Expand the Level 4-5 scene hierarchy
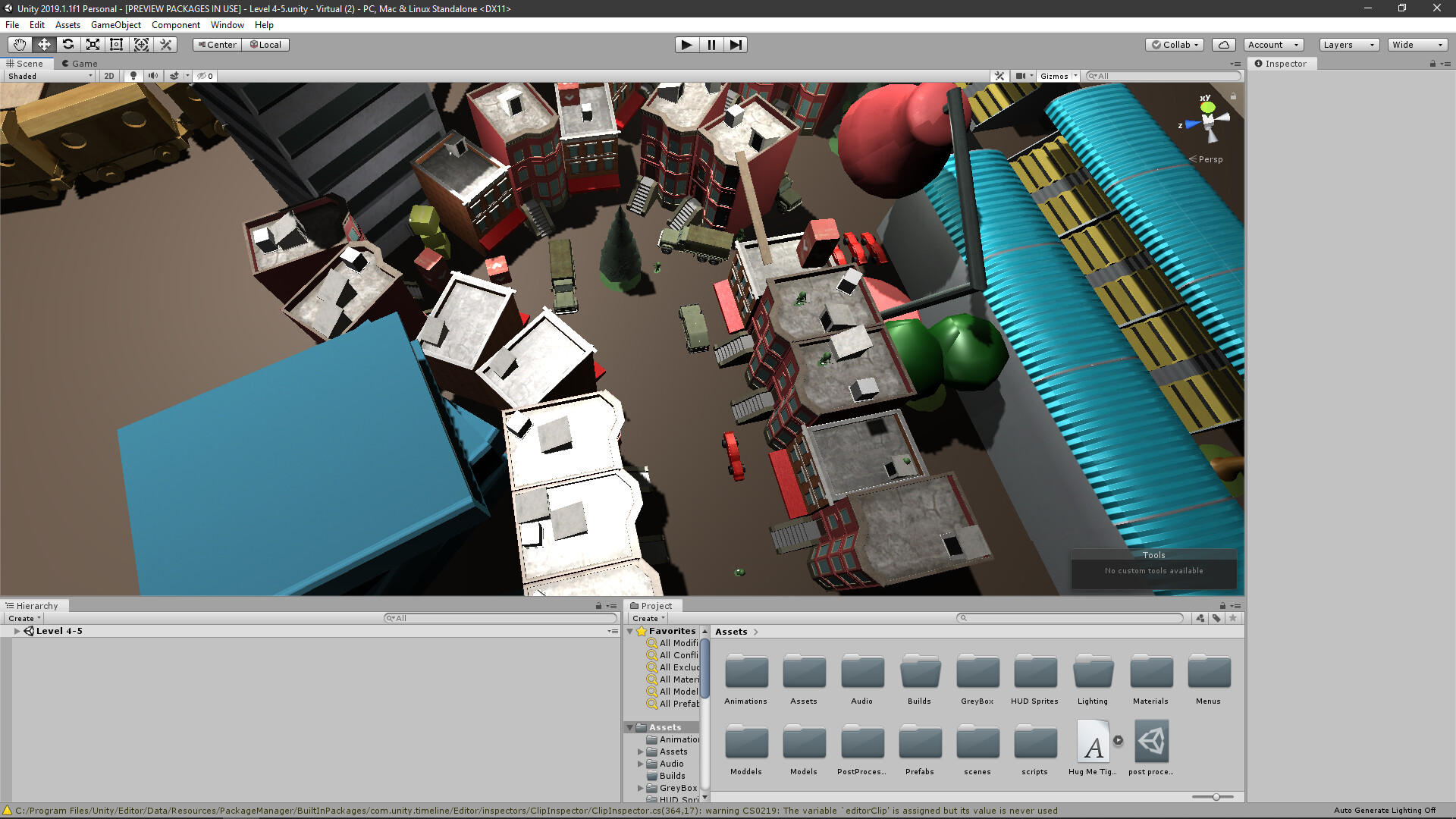The image size is (1456, 819). (x=17, y=631)
